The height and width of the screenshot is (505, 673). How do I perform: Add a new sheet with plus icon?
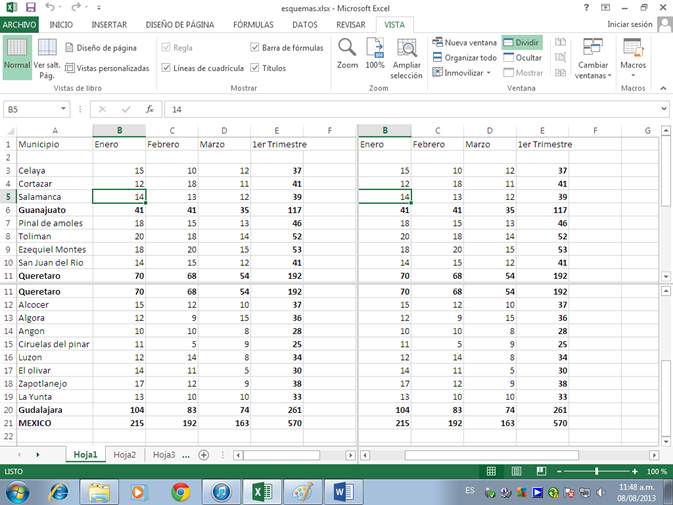coord(204,454)
